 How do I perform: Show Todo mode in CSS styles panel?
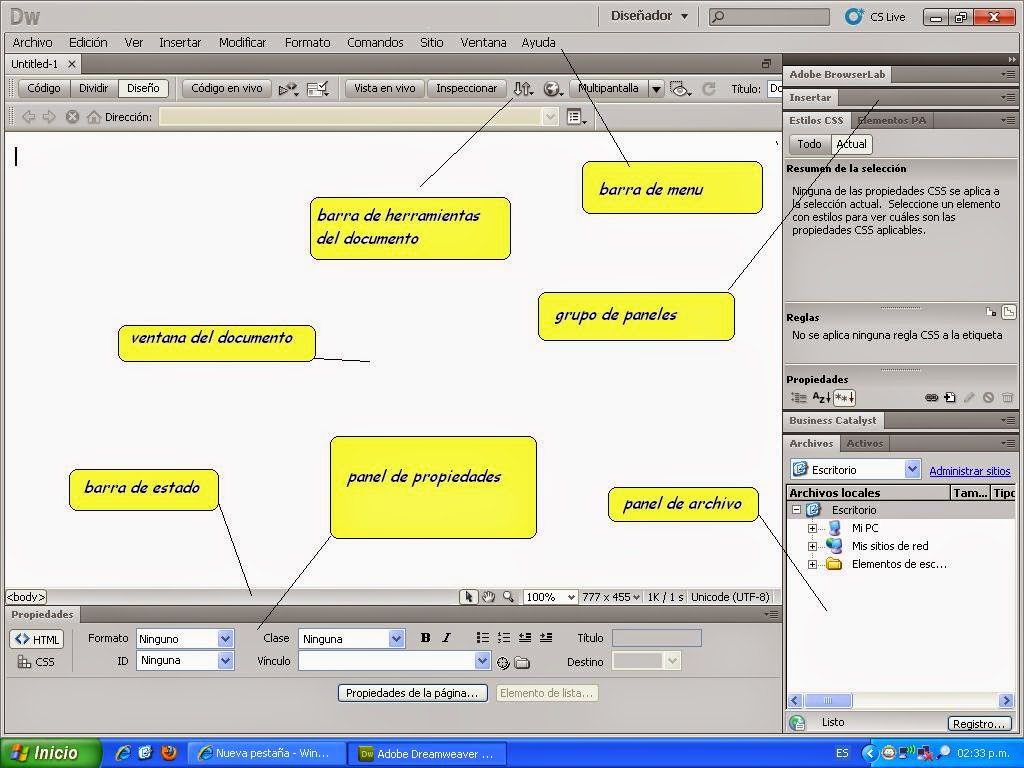pyautogui.click(x=809, y=144)
